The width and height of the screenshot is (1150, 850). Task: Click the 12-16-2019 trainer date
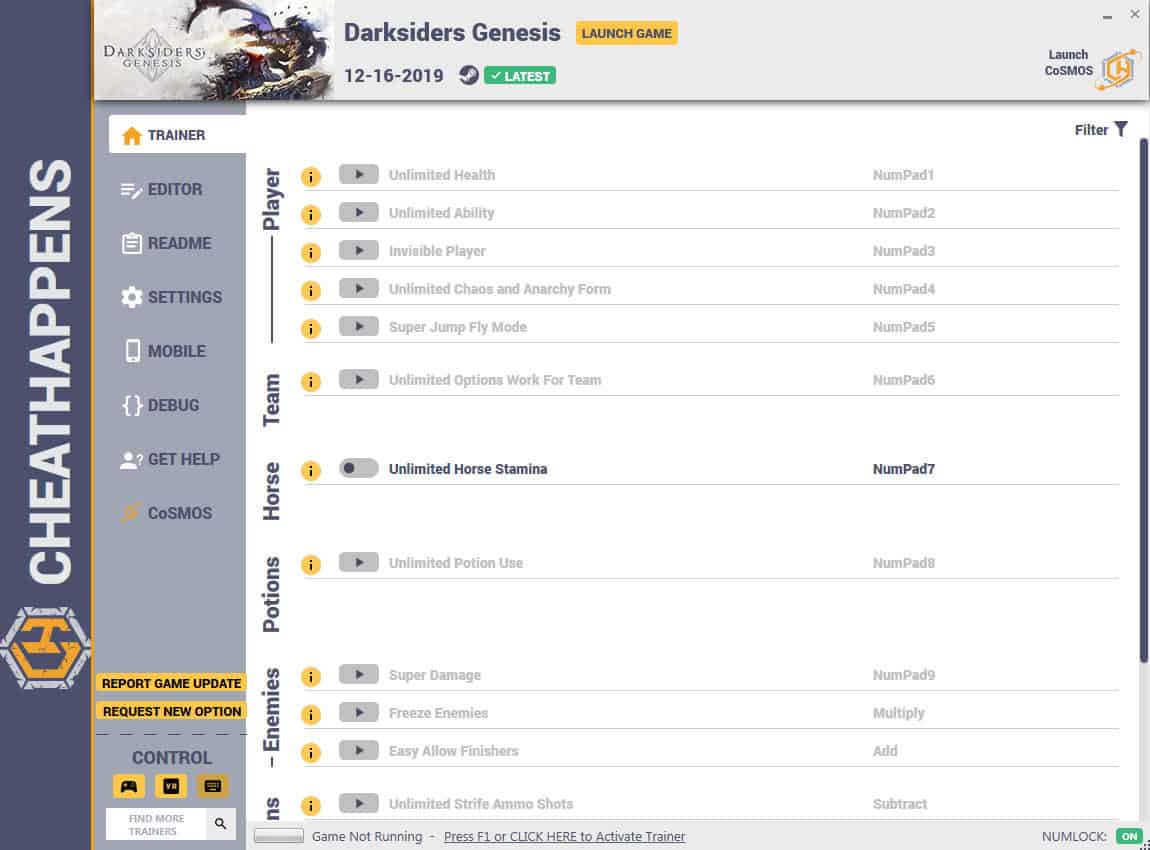click(x=394, y=76)
